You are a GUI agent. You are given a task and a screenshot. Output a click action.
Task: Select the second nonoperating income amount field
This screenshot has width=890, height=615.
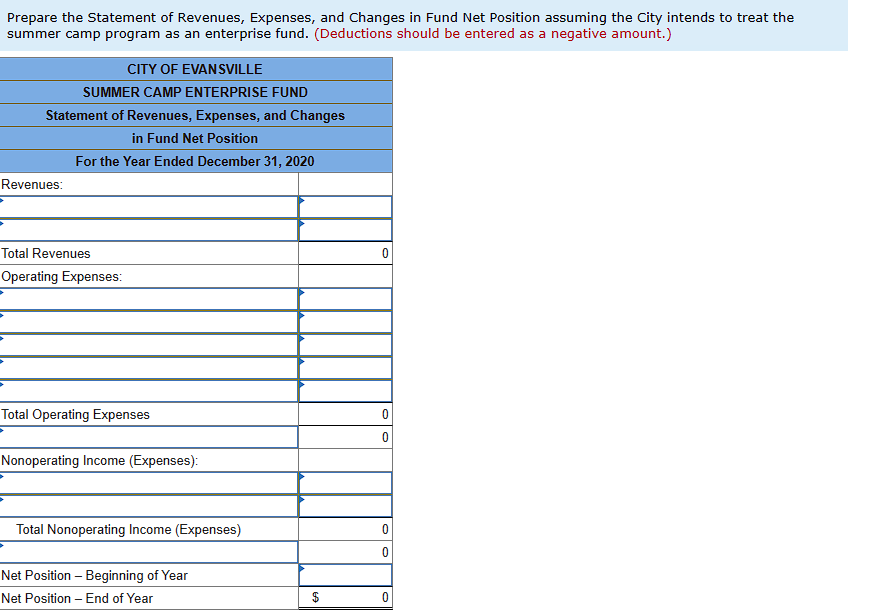point(345,506)
